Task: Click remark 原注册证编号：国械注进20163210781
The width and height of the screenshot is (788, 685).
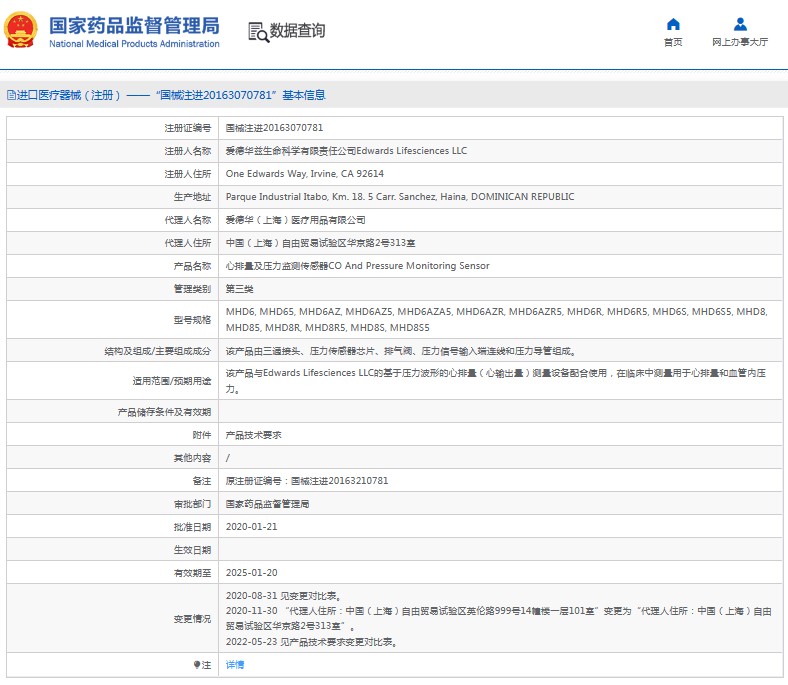Action: coord(307,480)
